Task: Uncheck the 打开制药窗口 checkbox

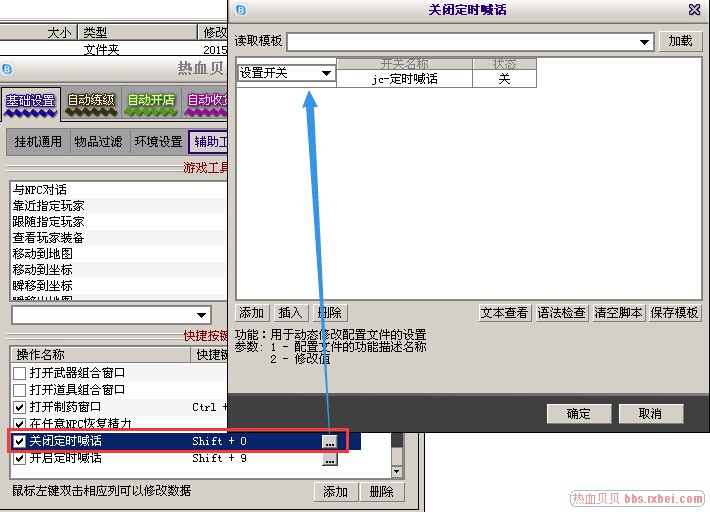Action: point(19,407)
